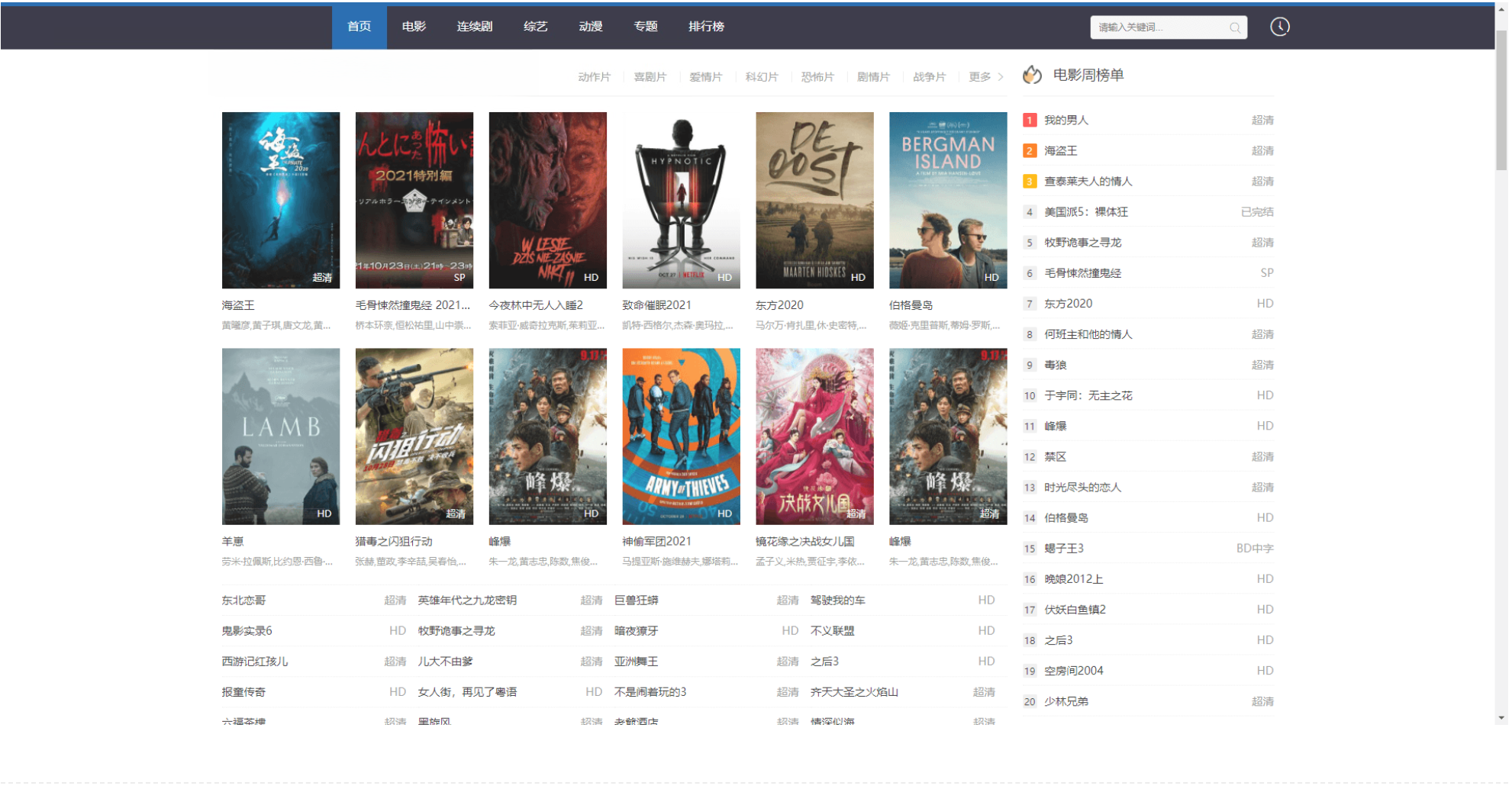Viewport: 1512px width, 789px height.
Task: Click the flame icon beside 电影周榜单
Action: [x=1032, y=75]
